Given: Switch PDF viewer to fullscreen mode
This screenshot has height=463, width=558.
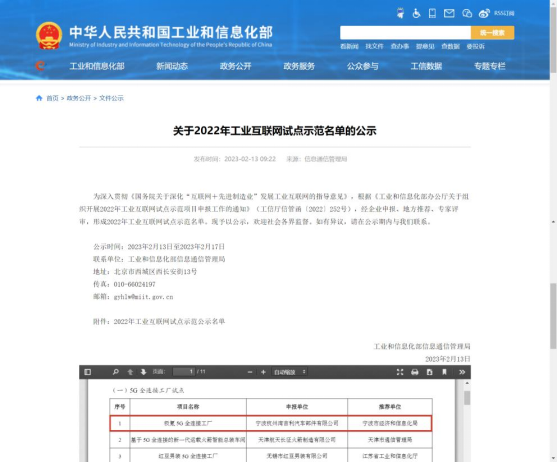Looking at the screenshot, I should (400, 372).
